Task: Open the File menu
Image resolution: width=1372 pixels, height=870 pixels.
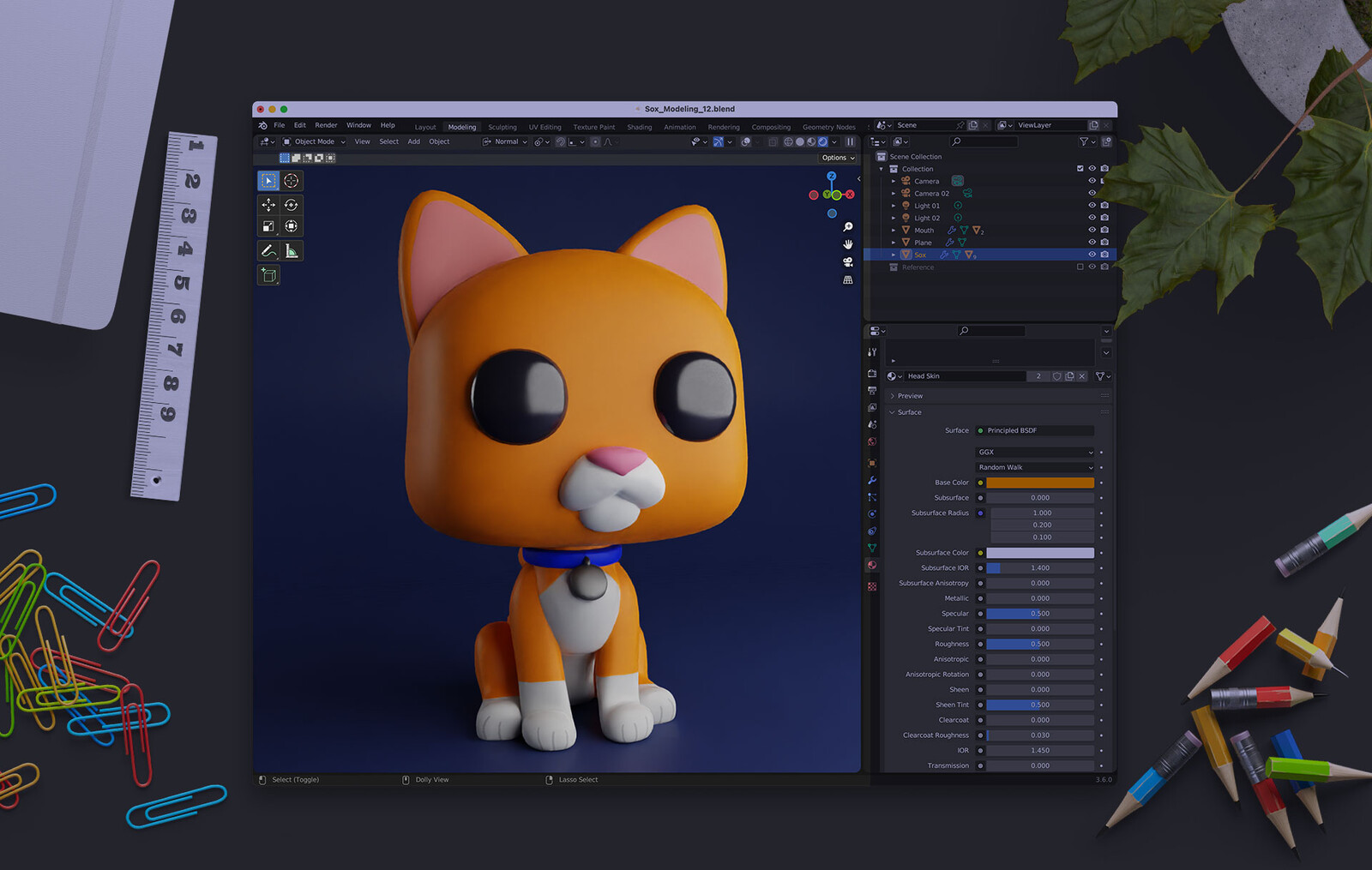Action: (x=279, y=125)
